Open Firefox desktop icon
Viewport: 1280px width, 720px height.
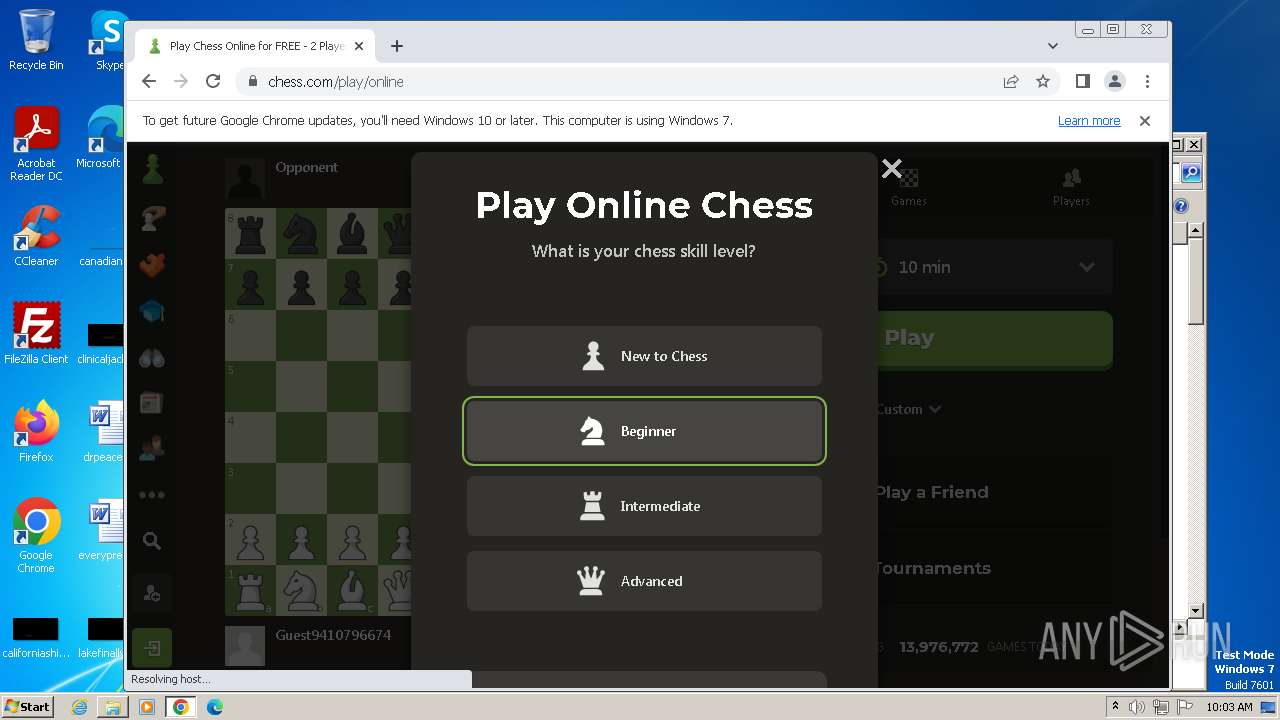(x=36, y=432)
